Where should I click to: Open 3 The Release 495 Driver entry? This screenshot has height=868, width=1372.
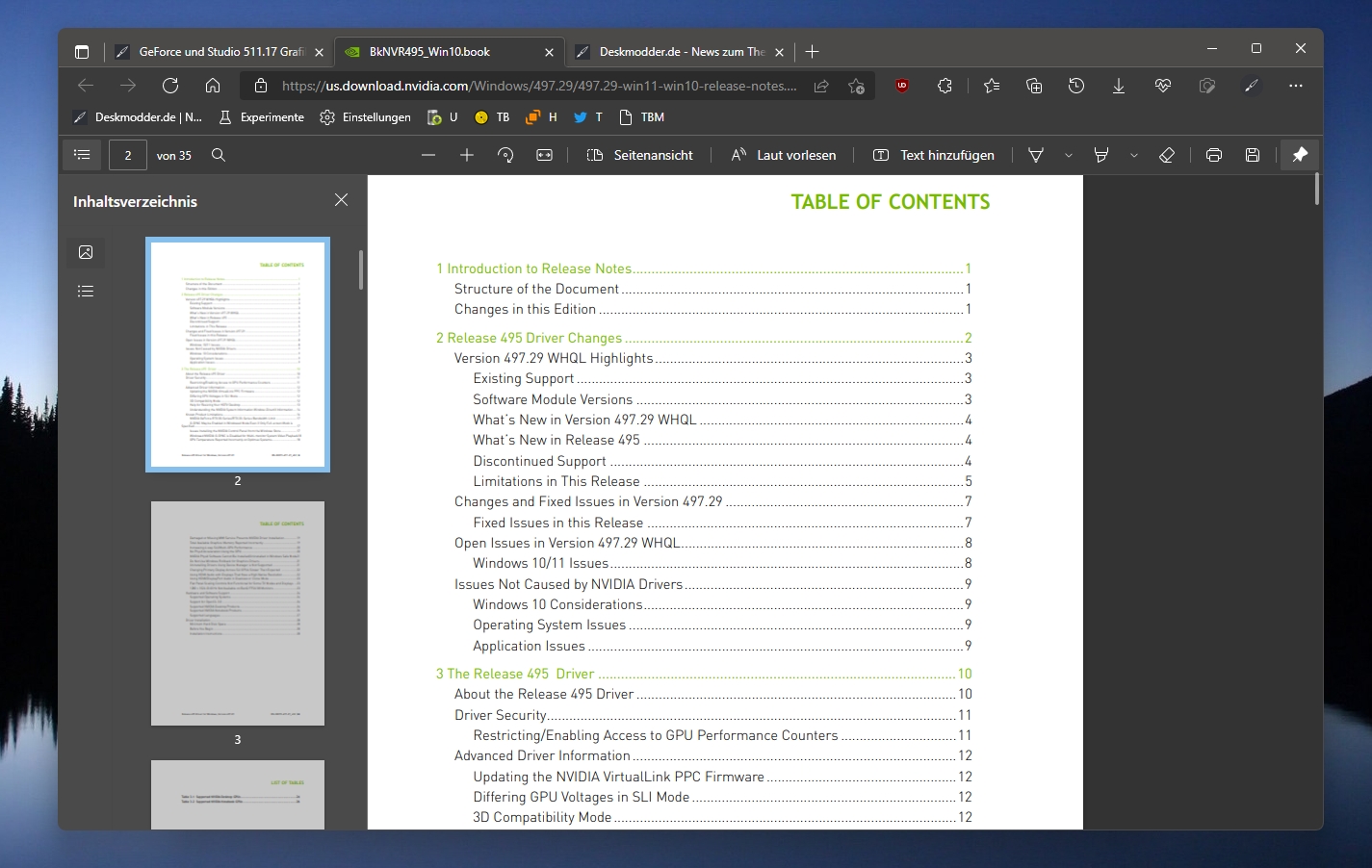click(704, 674)
